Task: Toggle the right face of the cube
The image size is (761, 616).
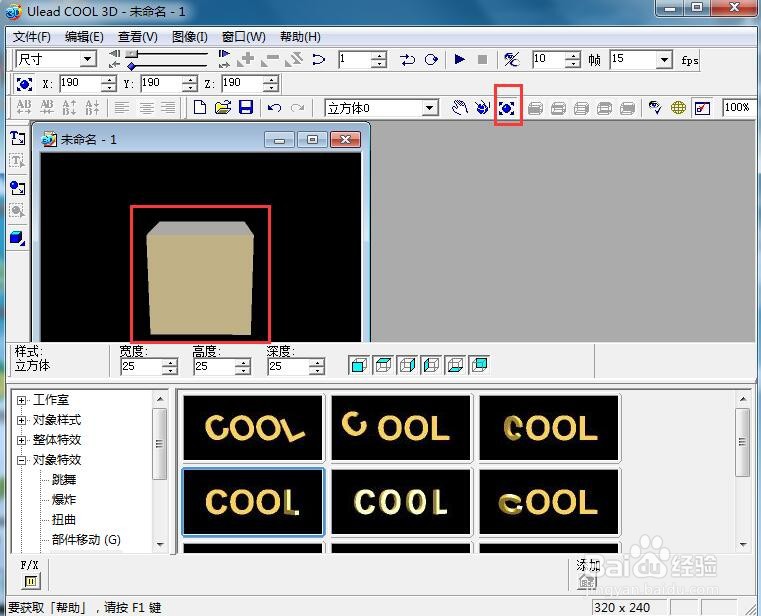Action: click(x=407, y=365)
